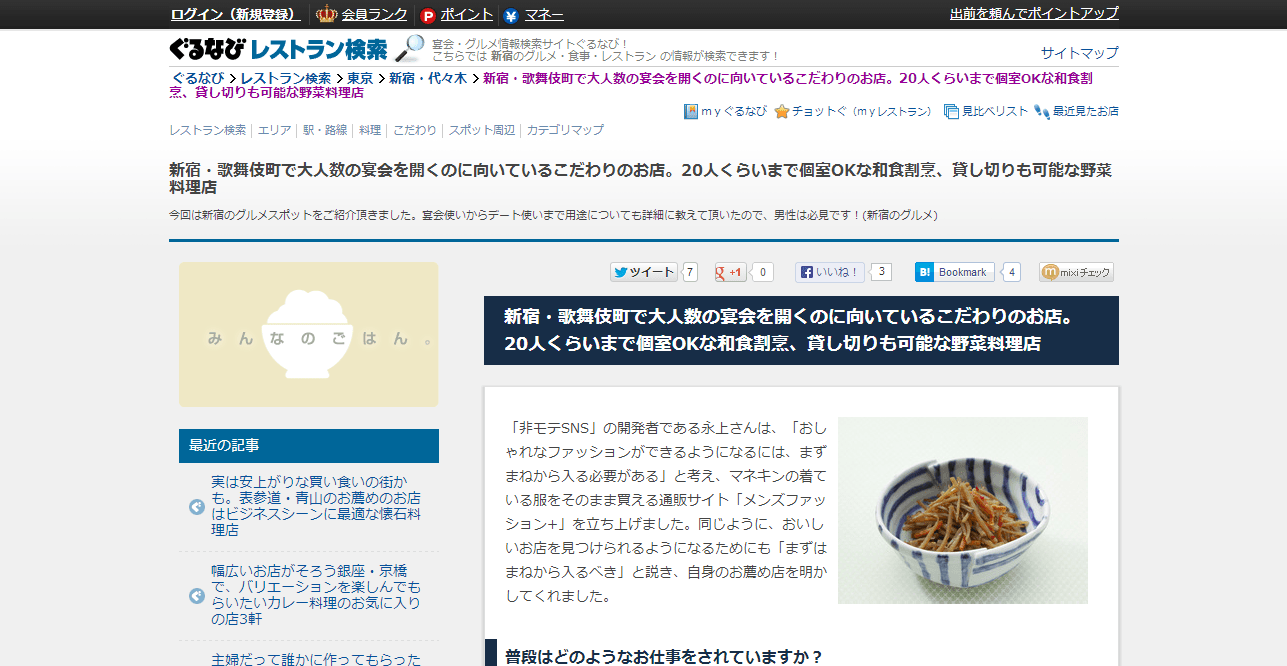Click the みんなのごはん rice bowl banner
The image size is (1287, 666).
308,333
